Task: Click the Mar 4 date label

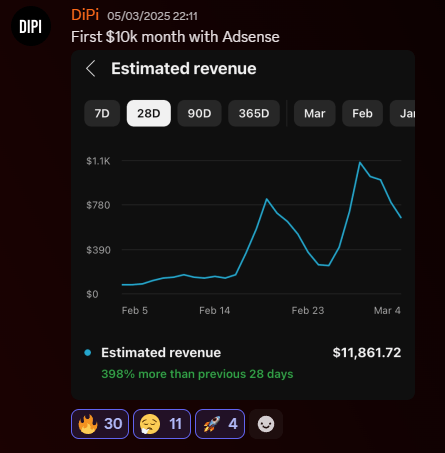Action: point(387,310)
